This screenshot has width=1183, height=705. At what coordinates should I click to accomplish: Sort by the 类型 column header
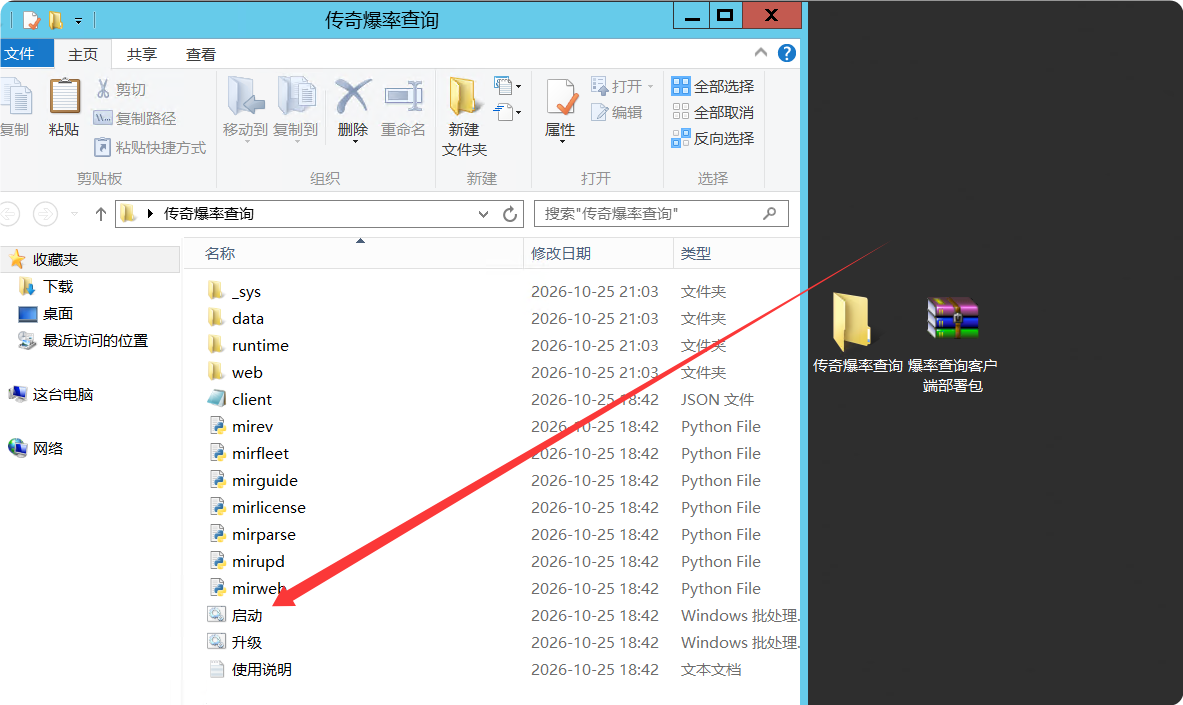[x=736, y=254]
